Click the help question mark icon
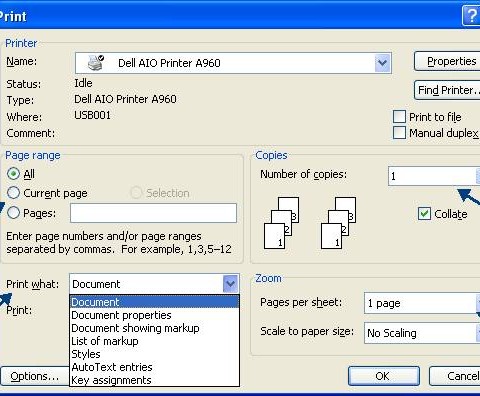Viewport: 480px width, 396px height. 471,16
